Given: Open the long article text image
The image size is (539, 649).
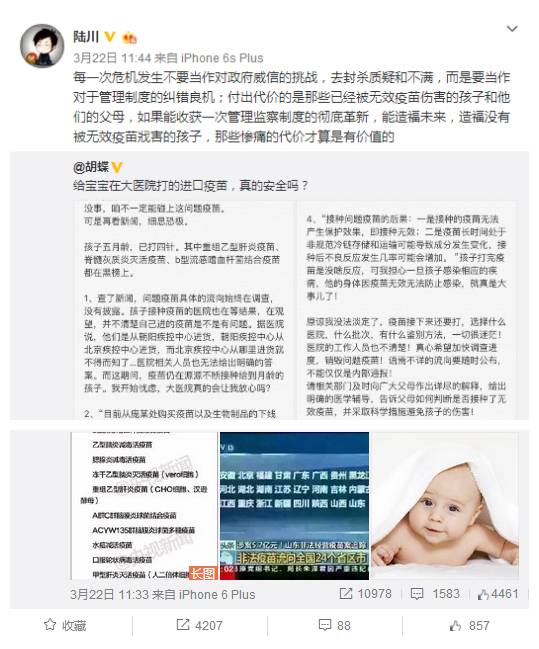Looking at the screenshot, I should coord(295,310).
